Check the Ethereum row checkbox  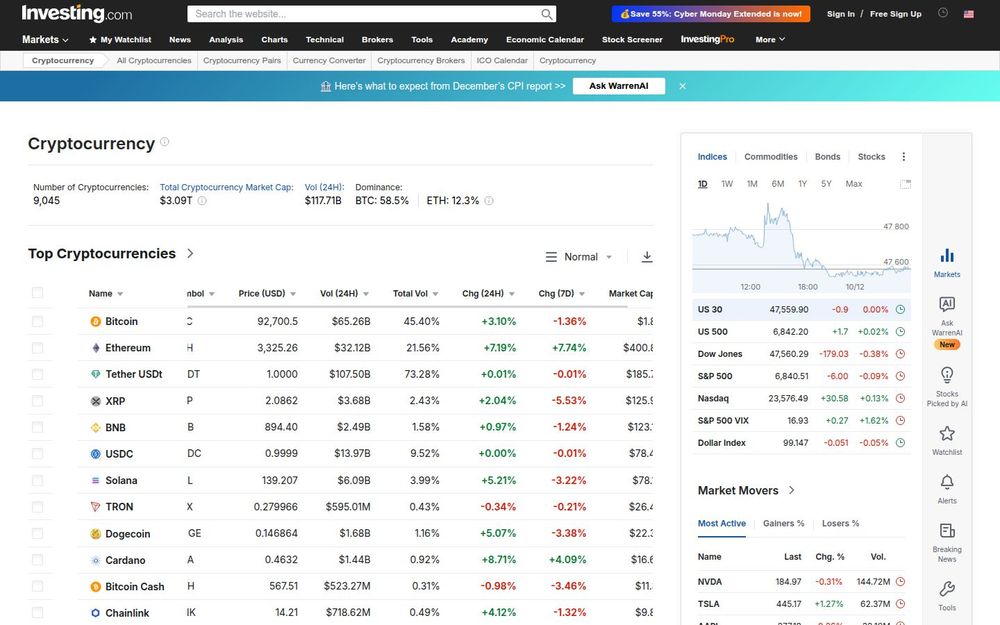pyautogui.click(x=38, y=348)
